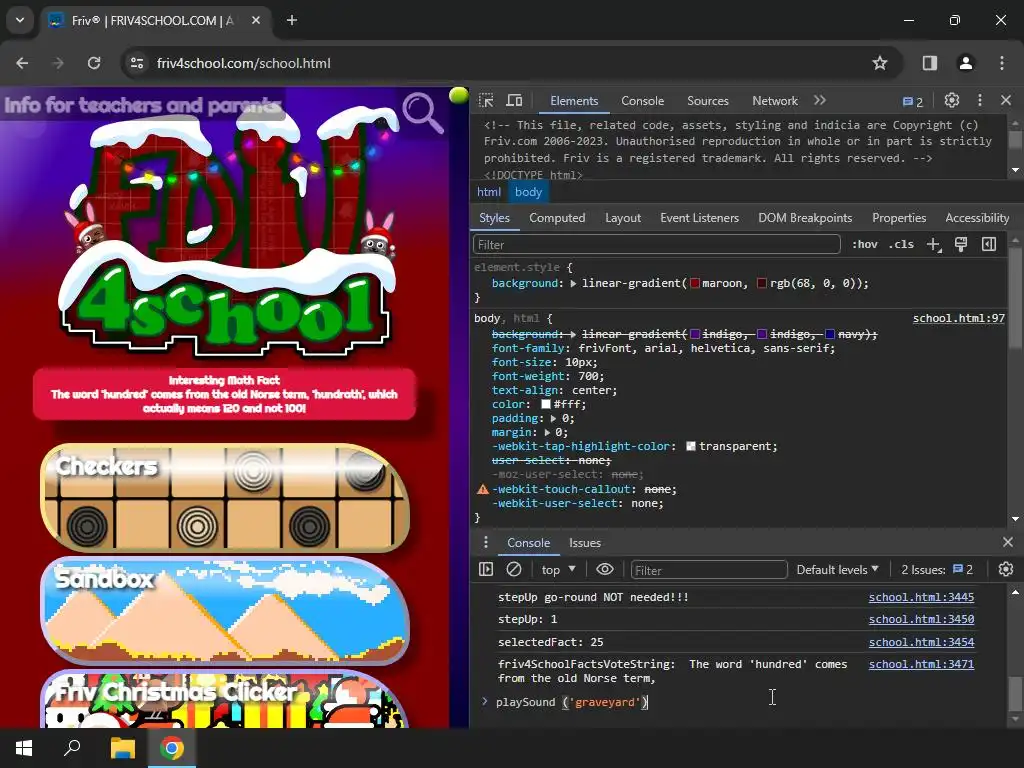Create a live expression with the eye icon

(x=605, y=569)
